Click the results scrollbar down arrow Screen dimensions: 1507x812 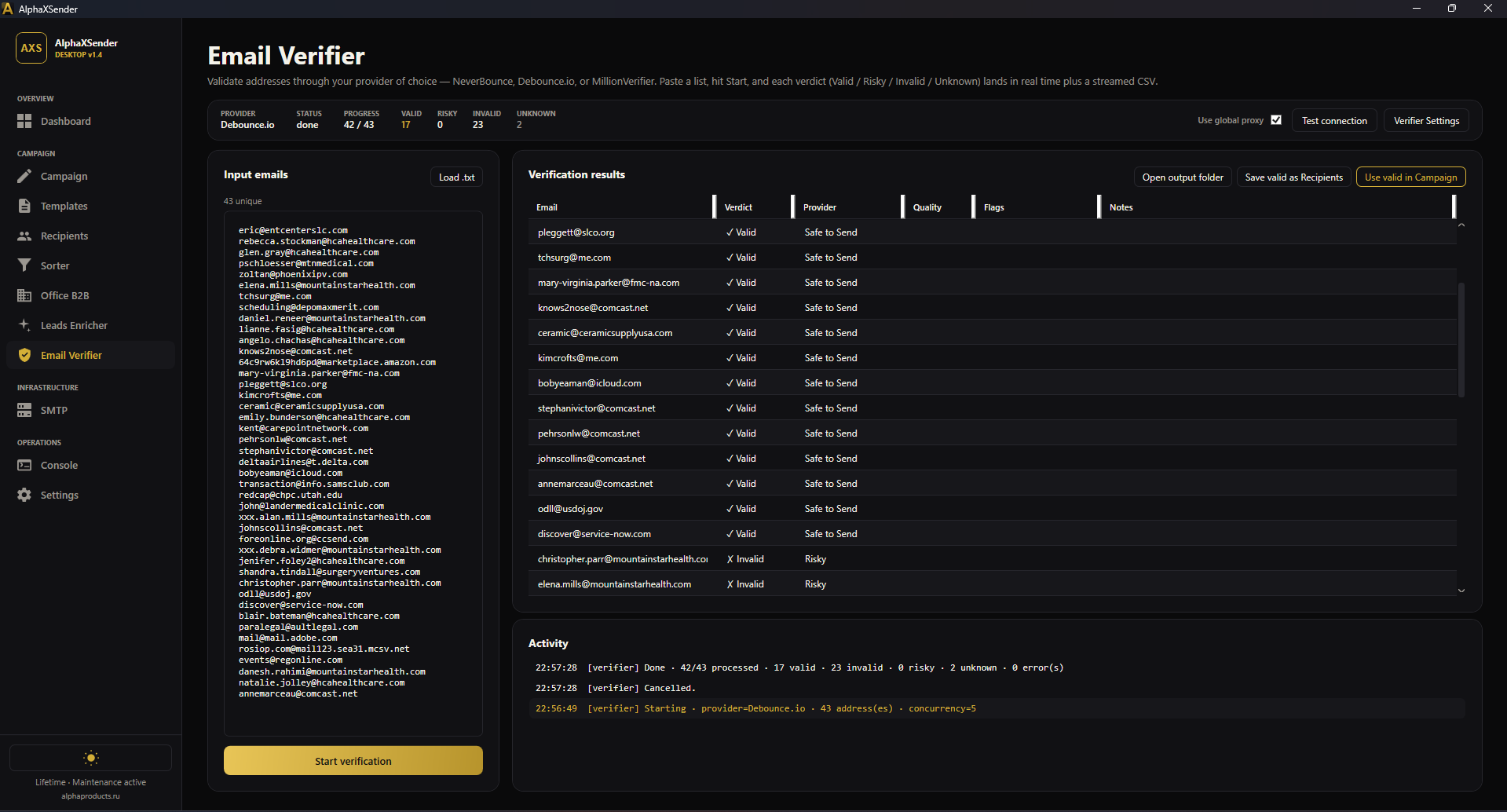coord(1461,591)
